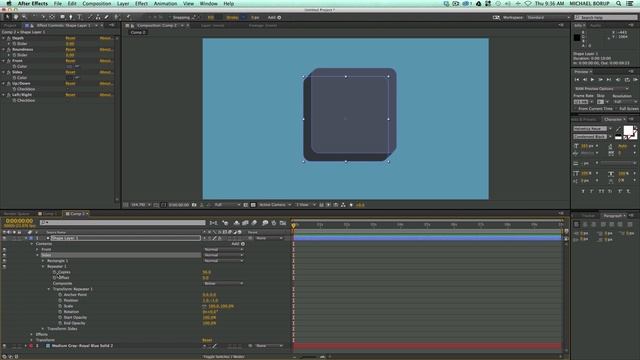Screen dimensions: 640x360
Task: Click stopwatch for Rotation property
Action: pos(60,312)
